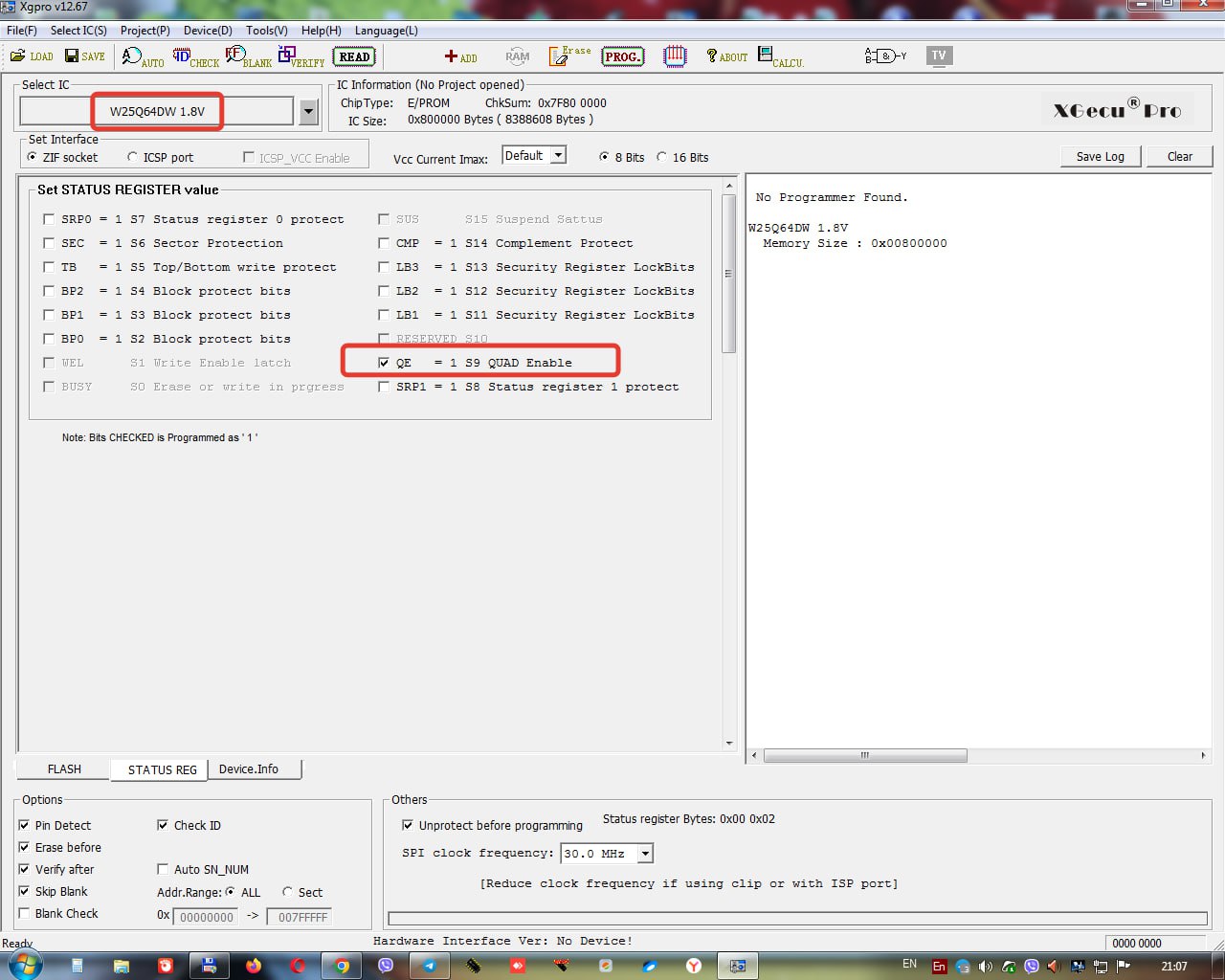
Task: Click the status register vertical scrollbar thumb
Action: [x=729, y=273]
